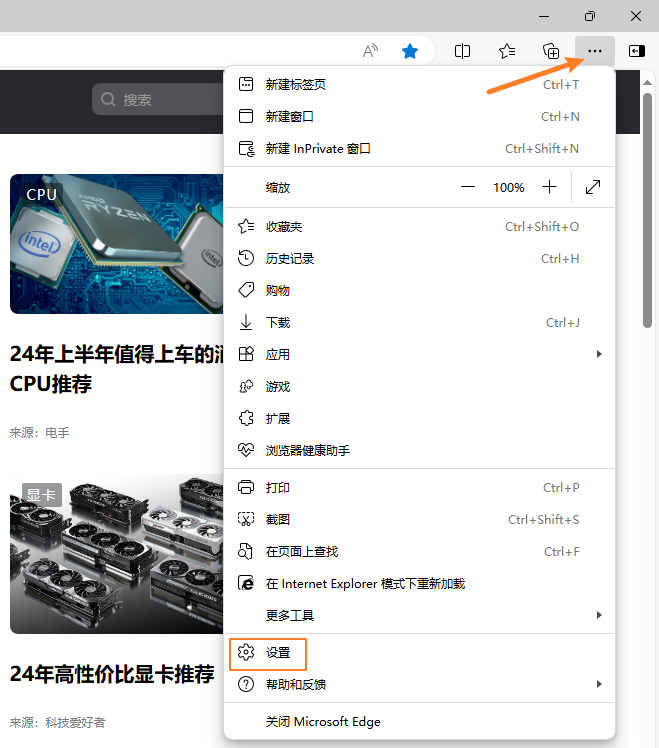Open the favorites list toolbar icon
659x748 pixels.
pyautogui.click(x=507, y=51)
